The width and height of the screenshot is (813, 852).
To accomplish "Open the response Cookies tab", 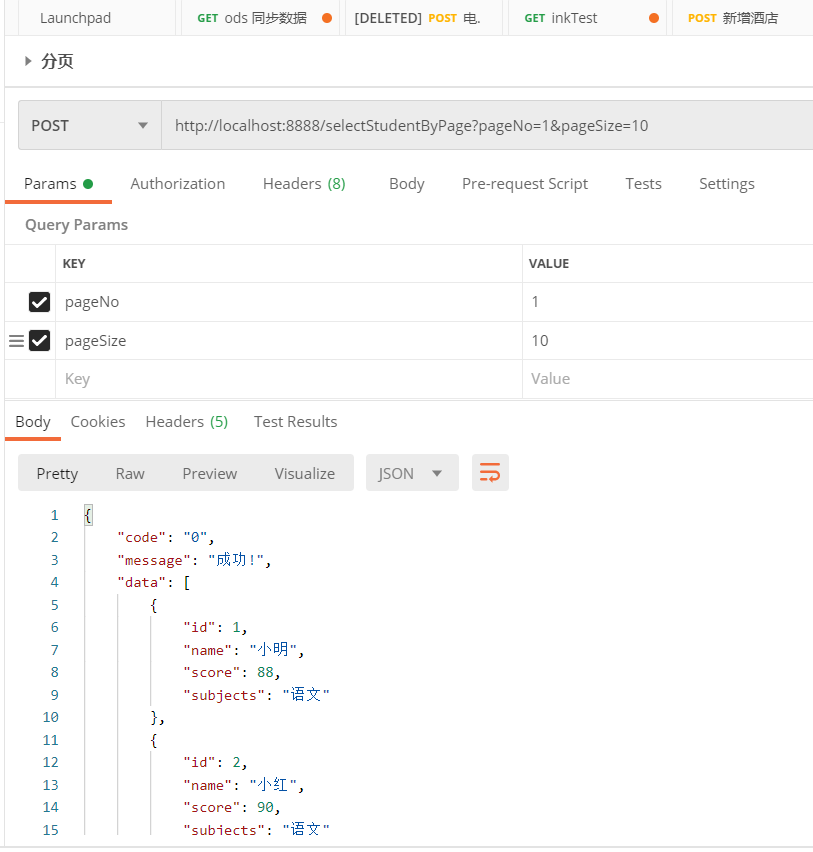I will point(98,422).
